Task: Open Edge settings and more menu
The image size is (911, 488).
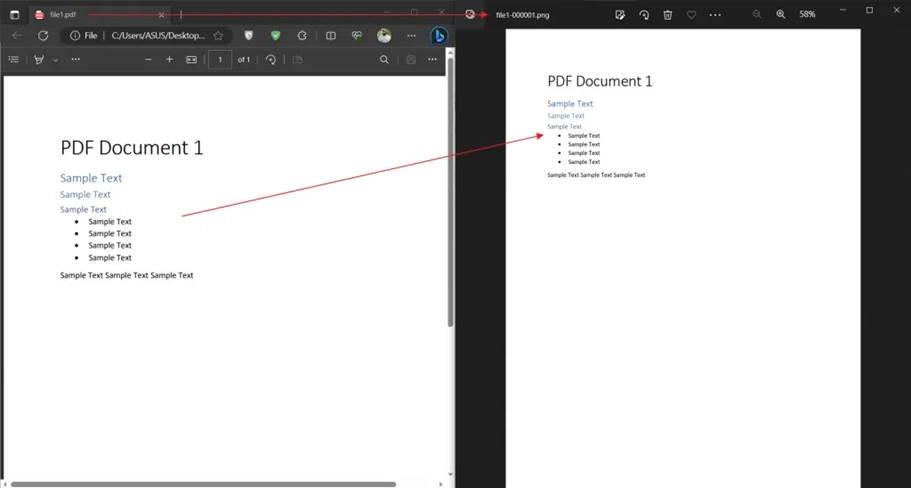Action: click(411, 35)
